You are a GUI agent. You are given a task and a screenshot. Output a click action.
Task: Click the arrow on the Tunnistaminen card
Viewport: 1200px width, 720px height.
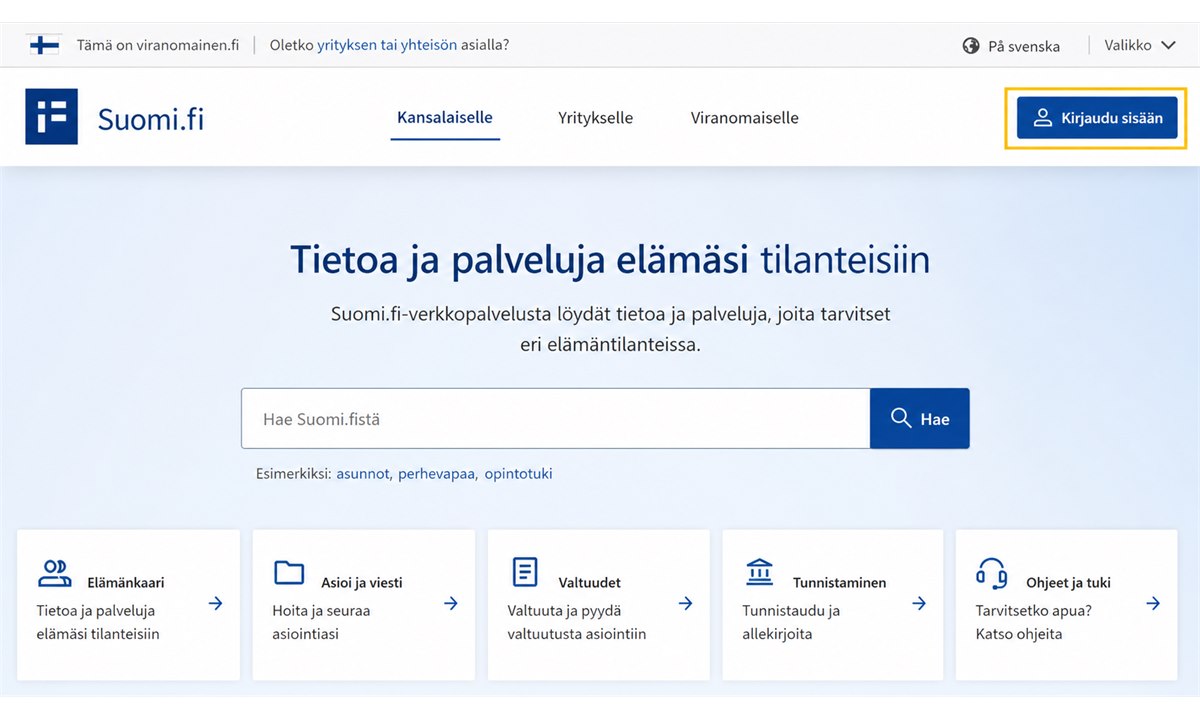pos(919,603)
